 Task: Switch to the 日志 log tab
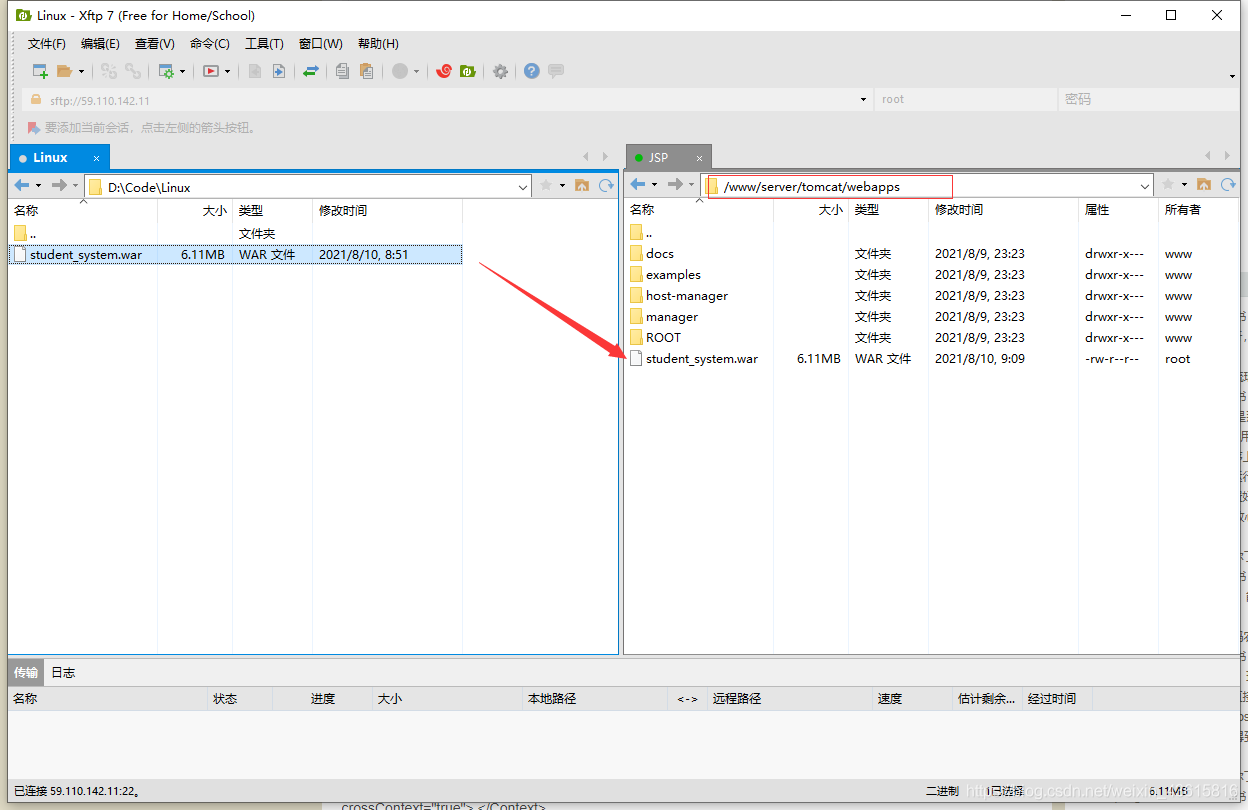pyautogui.click(x=63, y=672)
